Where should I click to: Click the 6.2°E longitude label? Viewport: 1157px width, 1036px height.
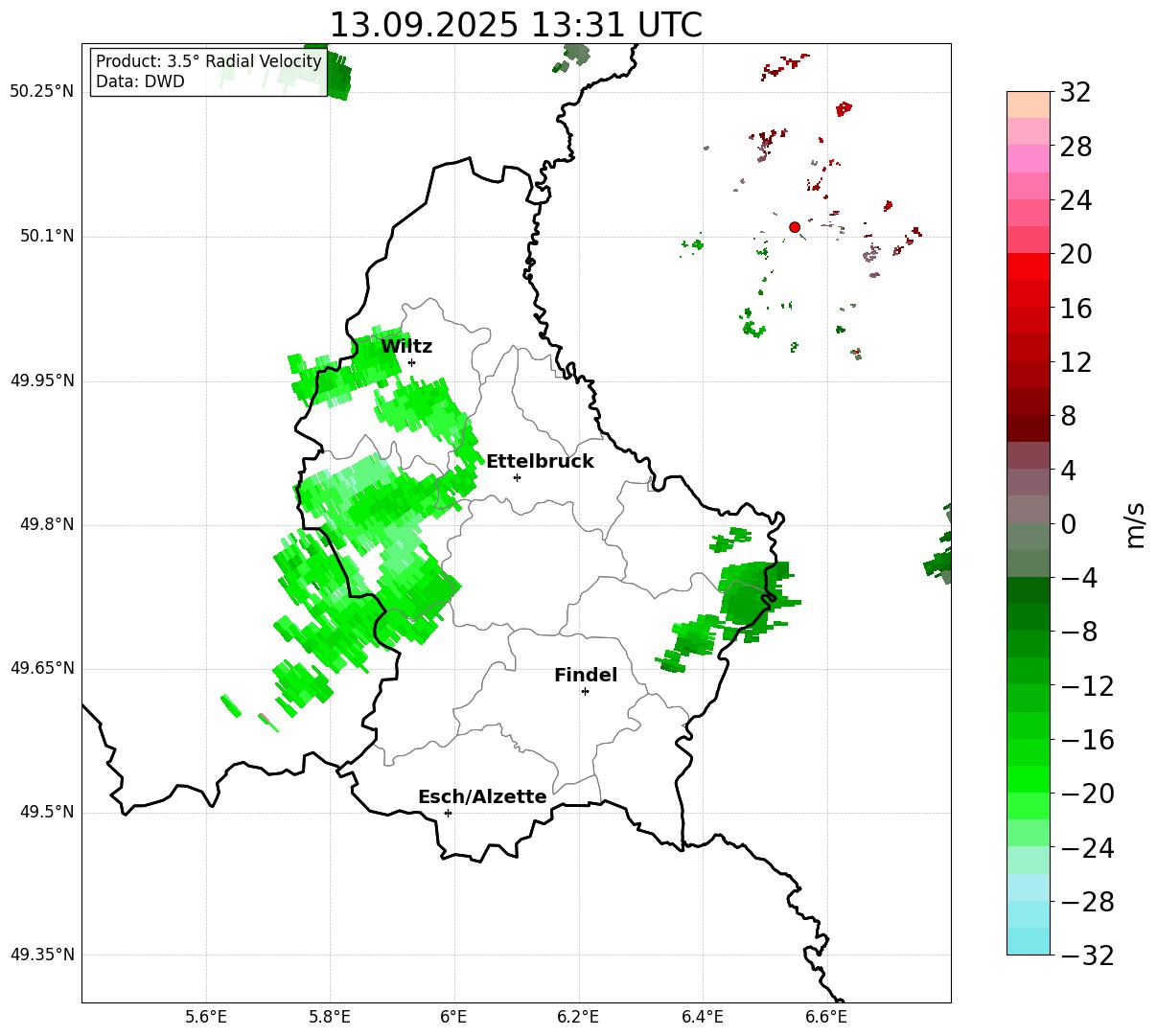(x=578, y=1017)
